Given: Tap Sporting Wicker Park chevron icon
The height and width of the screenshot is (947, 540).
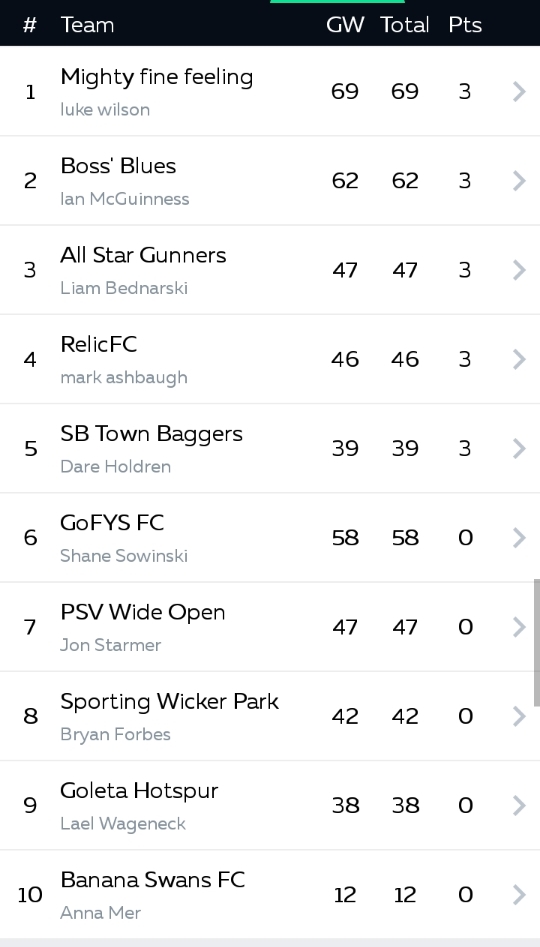Looking at the screenshot, I should point(519,716).
